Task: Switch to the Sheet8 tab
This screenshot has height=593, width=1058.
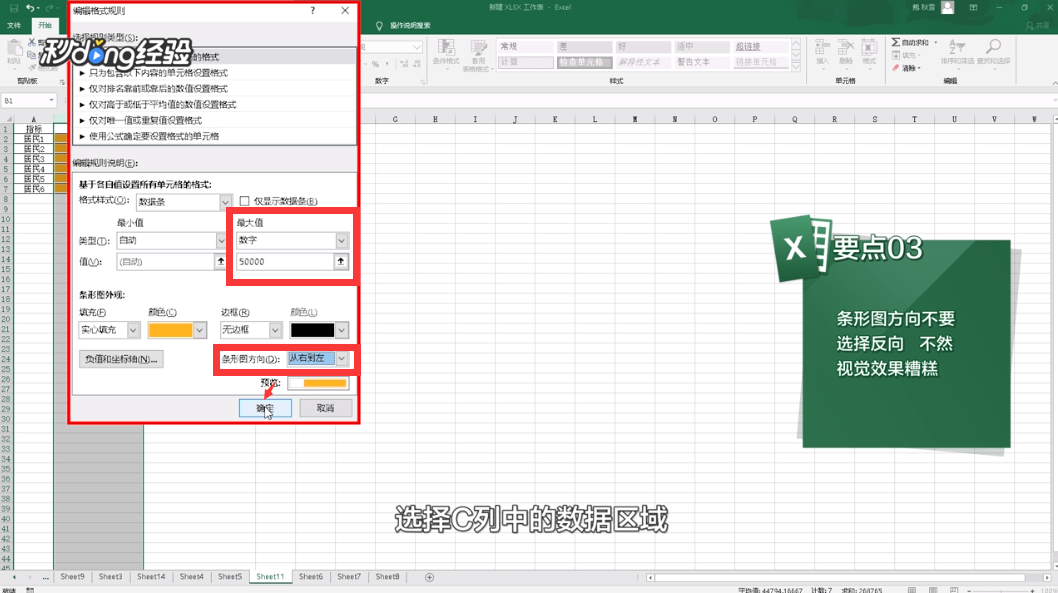Action: pos(387,577)
